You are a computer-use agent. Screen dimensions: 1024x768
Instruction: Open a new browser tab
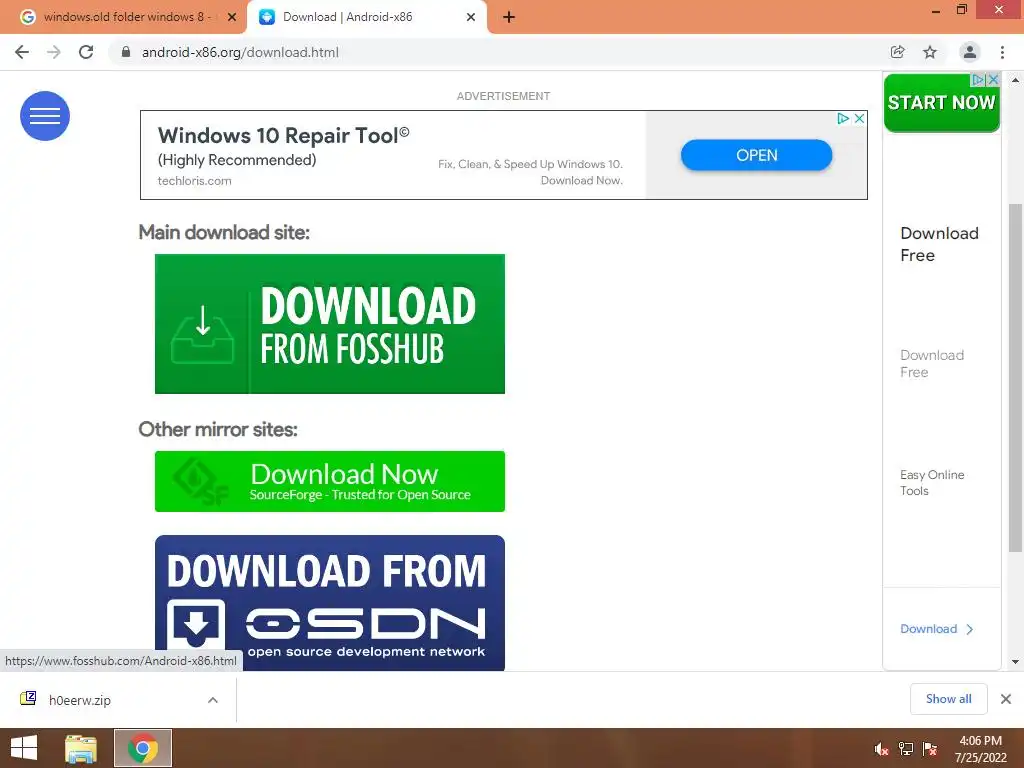pyautogui.click(x=509, y=18)
